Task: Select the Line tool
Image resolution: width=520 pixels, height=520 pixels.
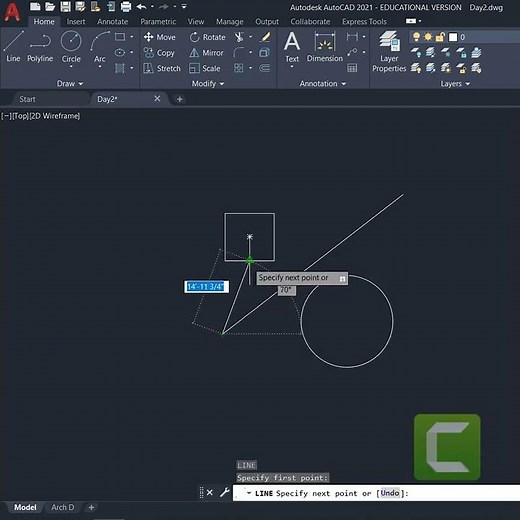Action: [x=13, y=47]
